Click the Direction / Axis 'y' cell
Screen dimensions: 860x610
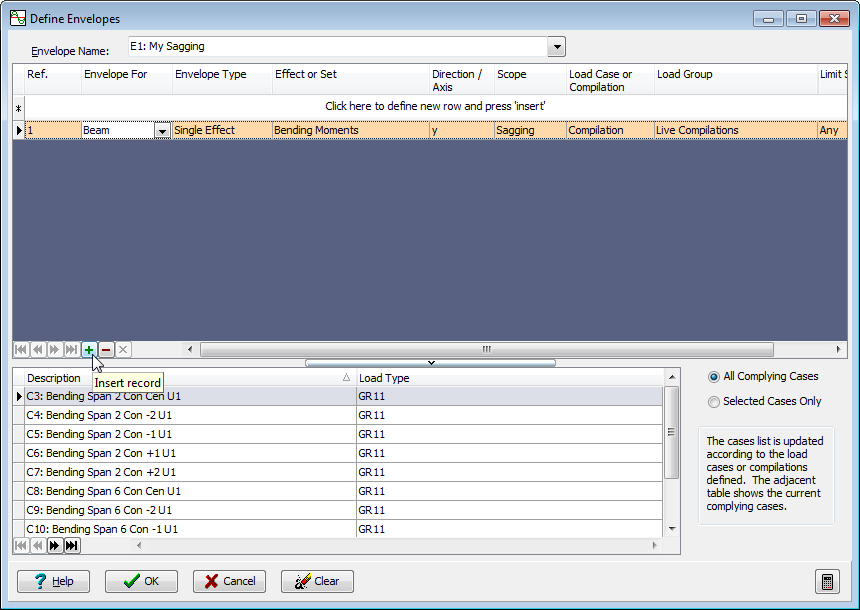coord(462,131)
